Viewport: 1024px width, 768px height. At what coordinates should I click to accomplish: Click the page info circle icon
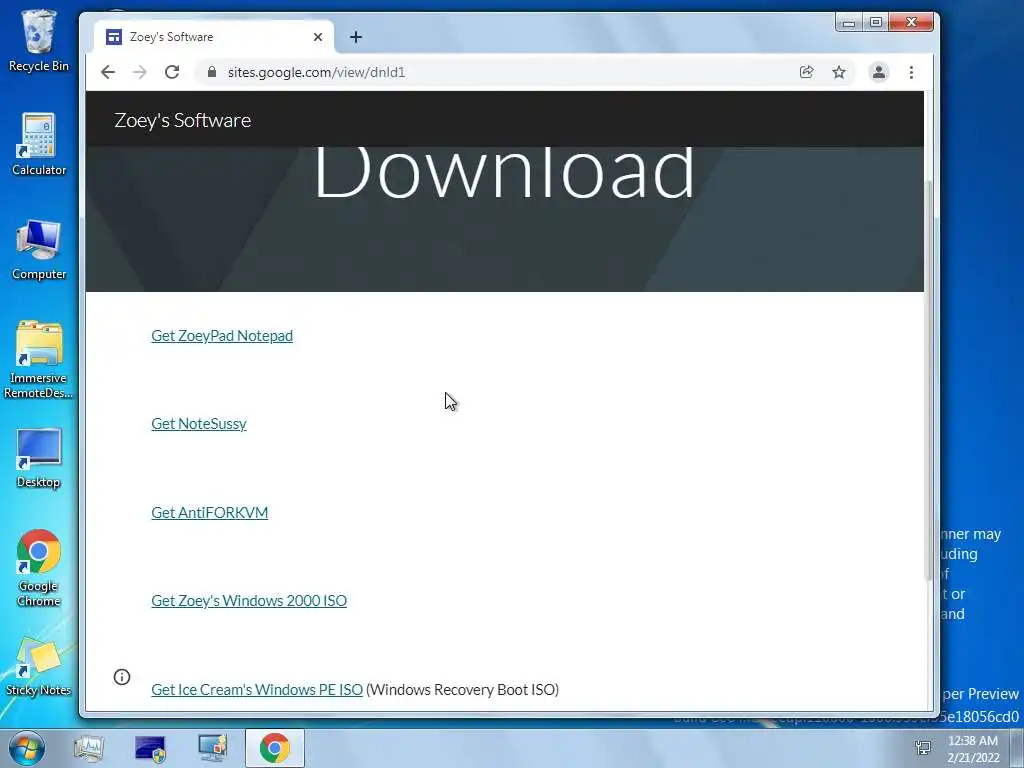point(121,677)
